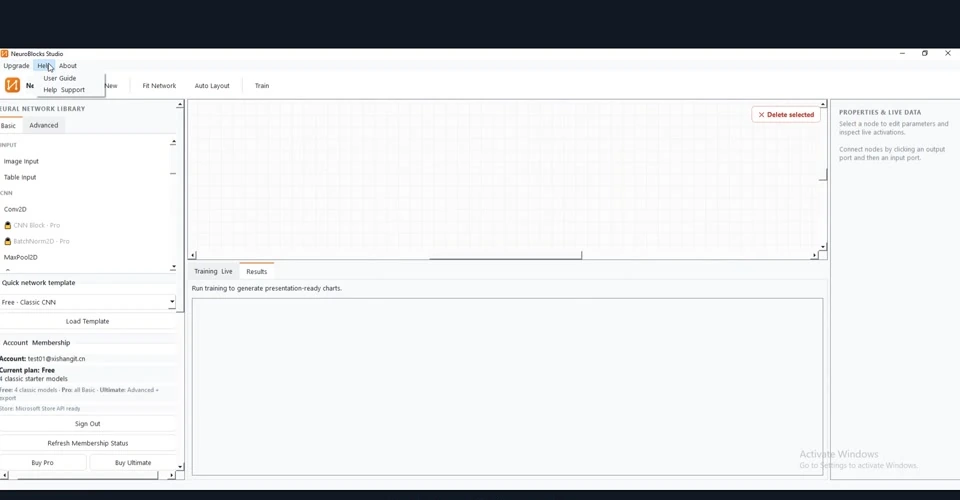Switch to the Training Live tab
The width and height of the screenshot is (960, 500).
pyautogui.click(x=213, y=271)
